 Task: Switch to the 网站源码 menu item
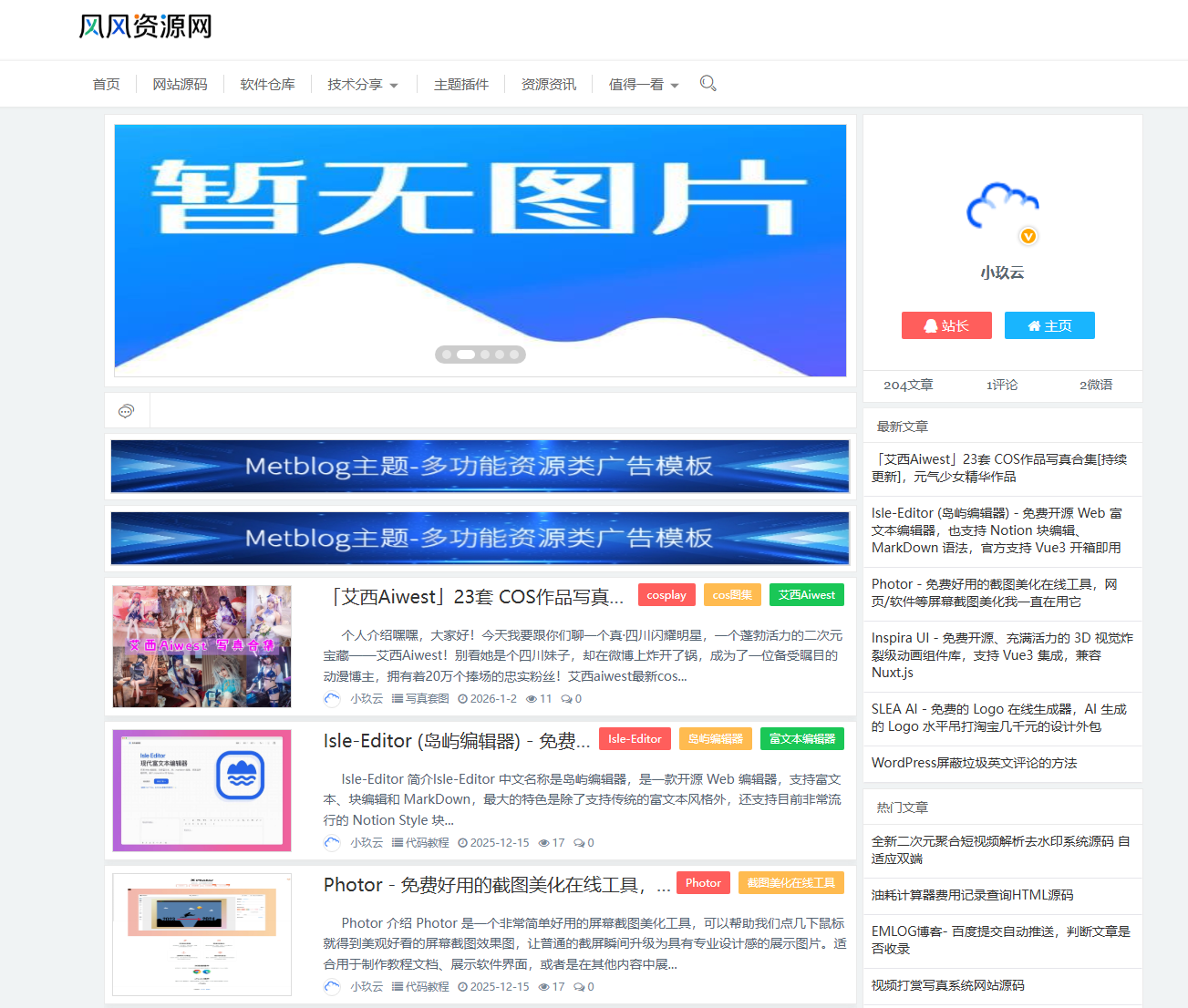pyautogui.click(x=180, y=83)
